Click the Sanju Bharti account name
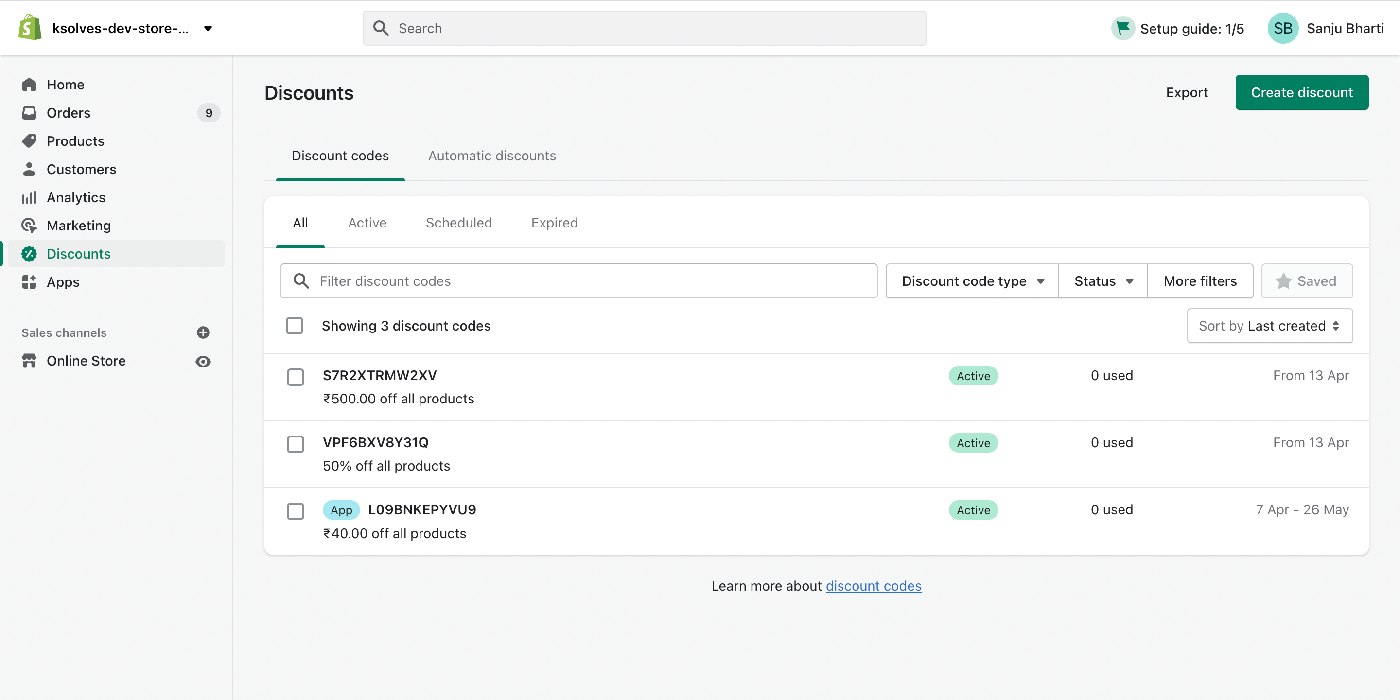Screen dimensions: 1400x700 1345,28
